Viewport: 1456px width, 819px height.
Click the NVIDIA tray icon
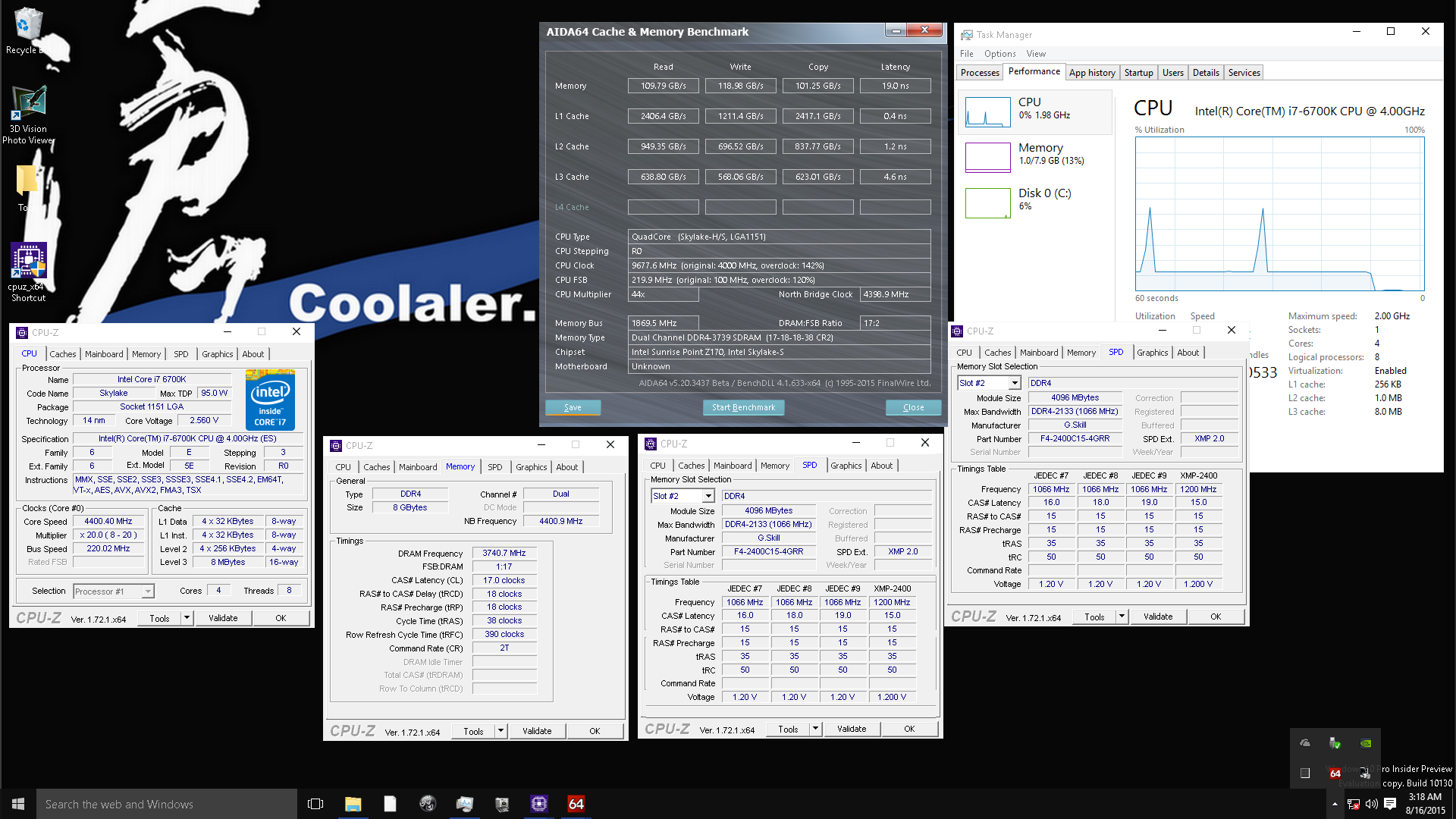pyautogui.click(x=1365, y=743)
